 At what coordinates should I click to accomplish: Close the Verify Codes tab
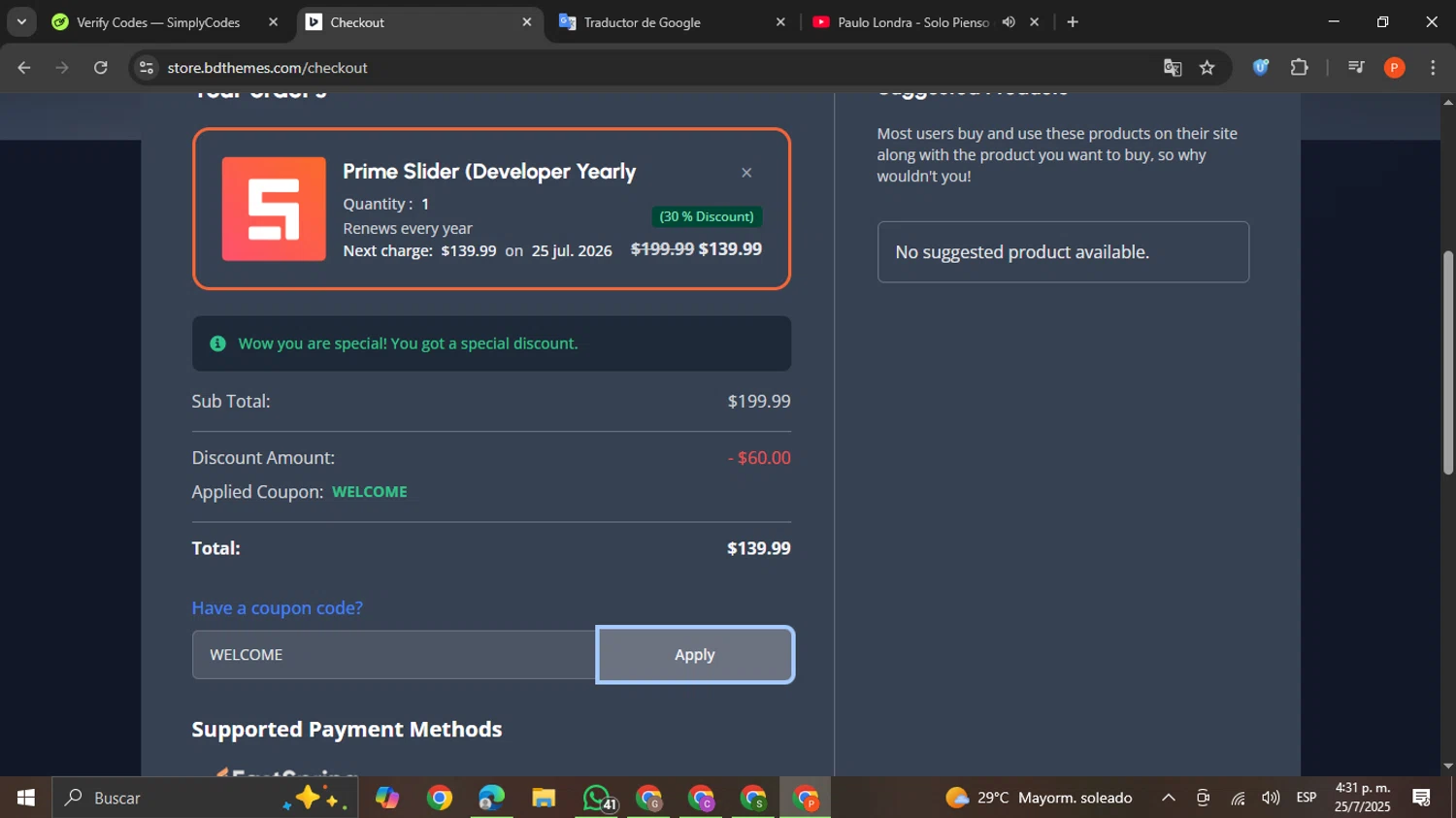(273, 22)
